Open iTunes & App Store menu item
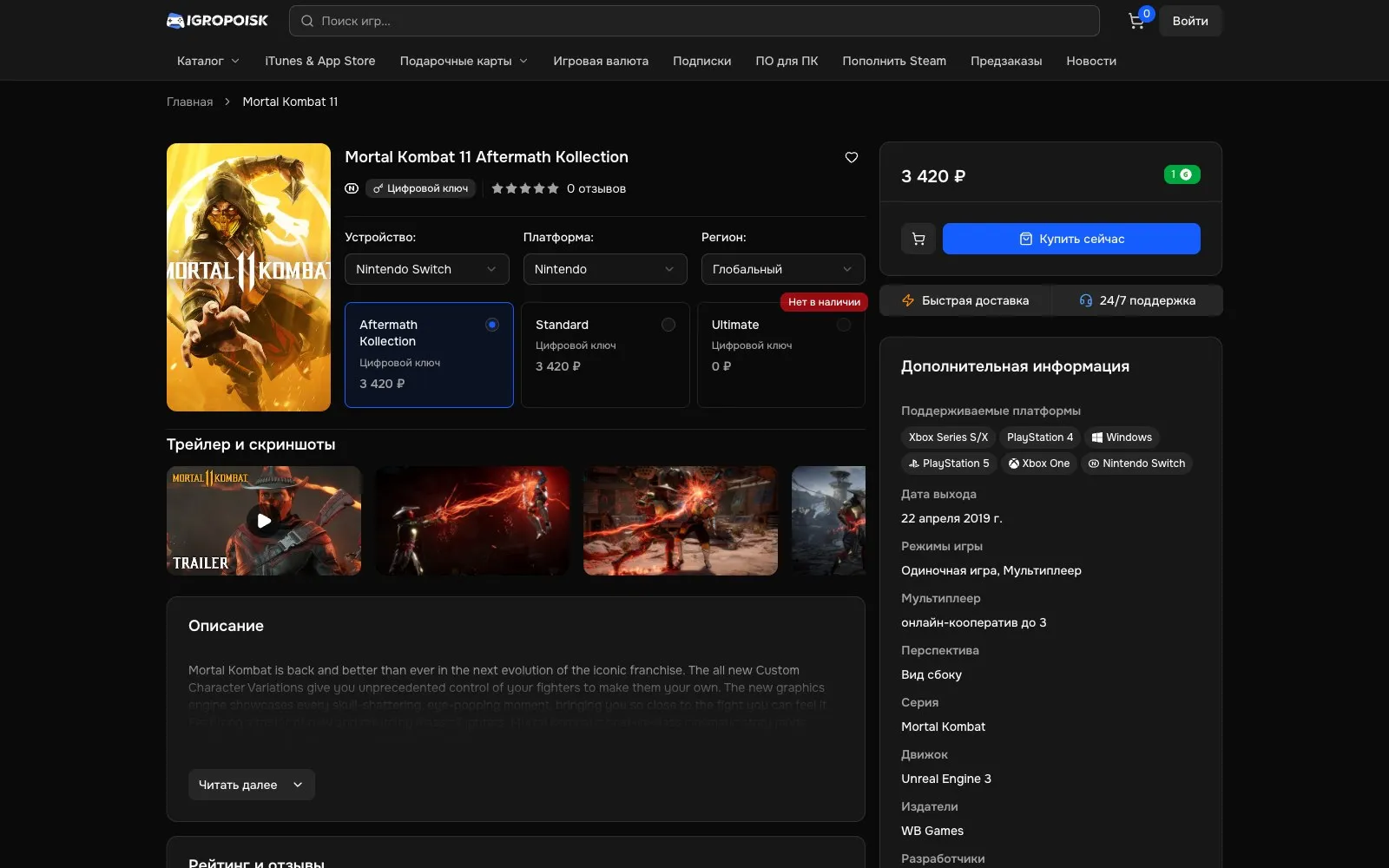 (x=320, y=61)
